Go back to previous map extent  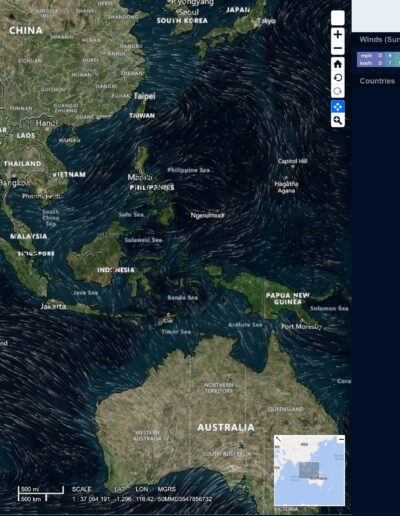(x=338, y=78)
